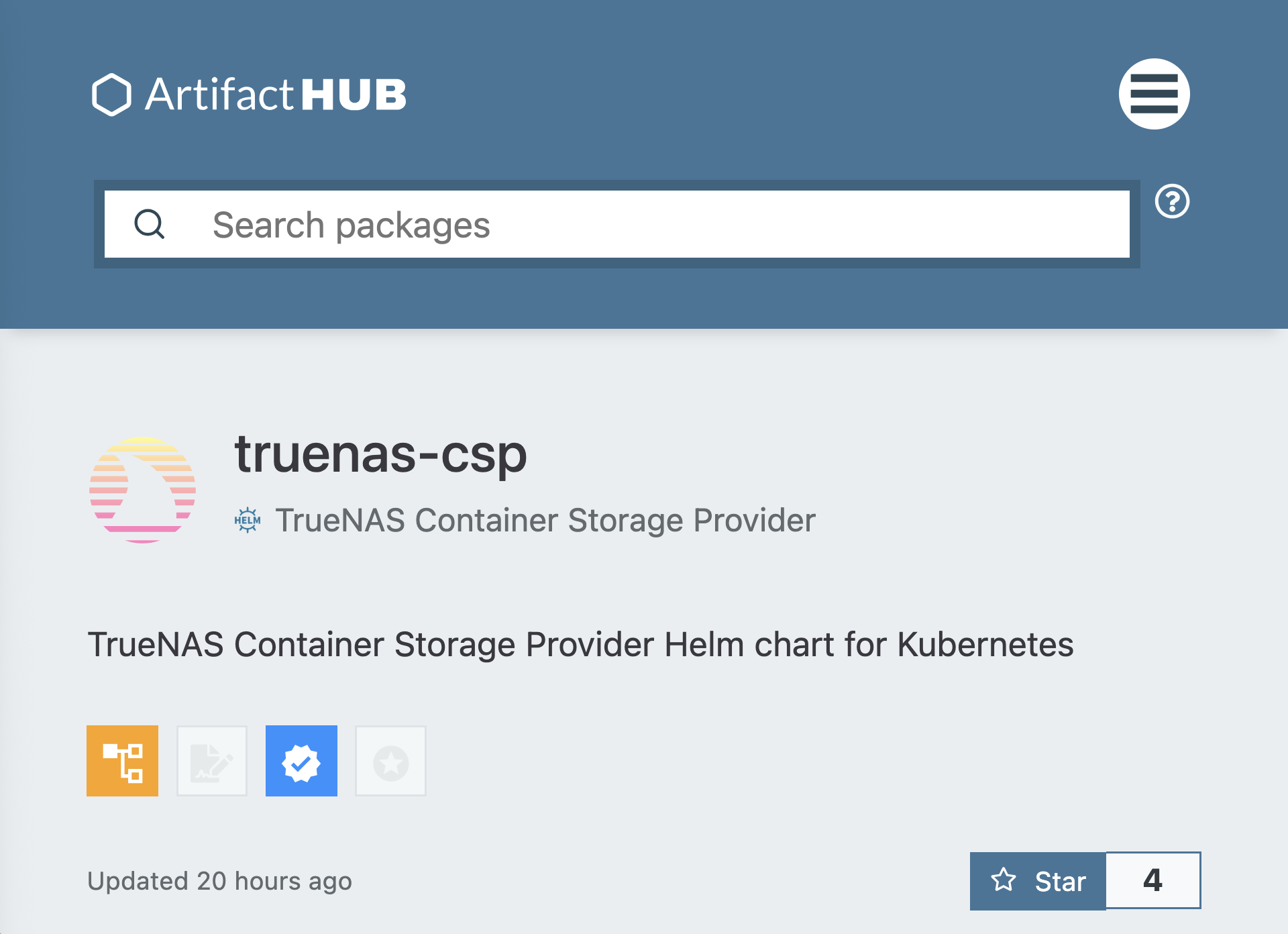This screenshot has width=1288, height=934.
Task: Open search tips via question mark icon
Action: (x=1172, y=201)
